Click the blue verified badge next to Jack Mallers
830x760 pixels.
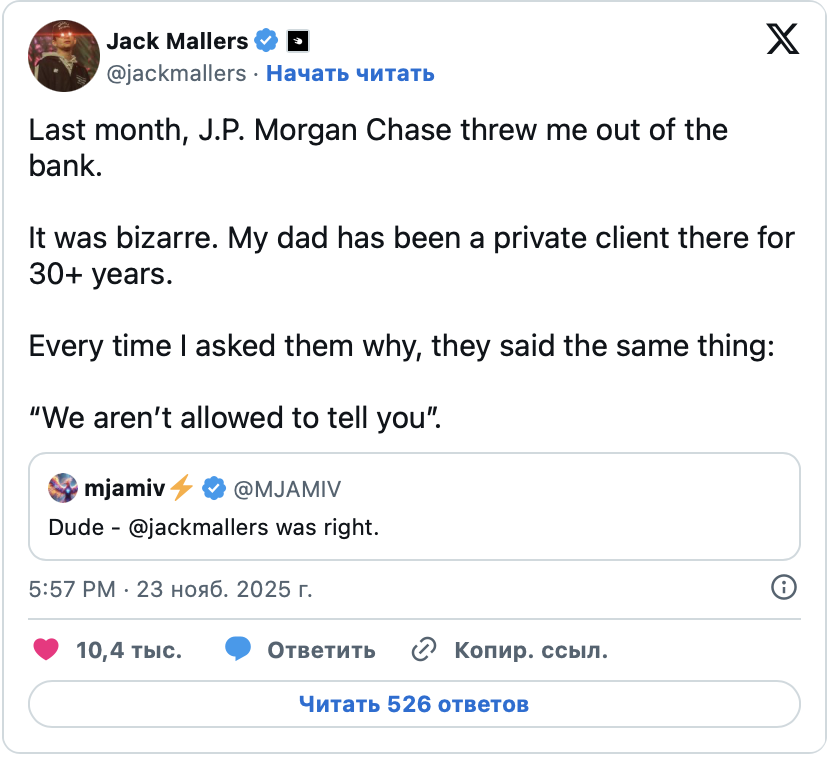tap(265, 41)
